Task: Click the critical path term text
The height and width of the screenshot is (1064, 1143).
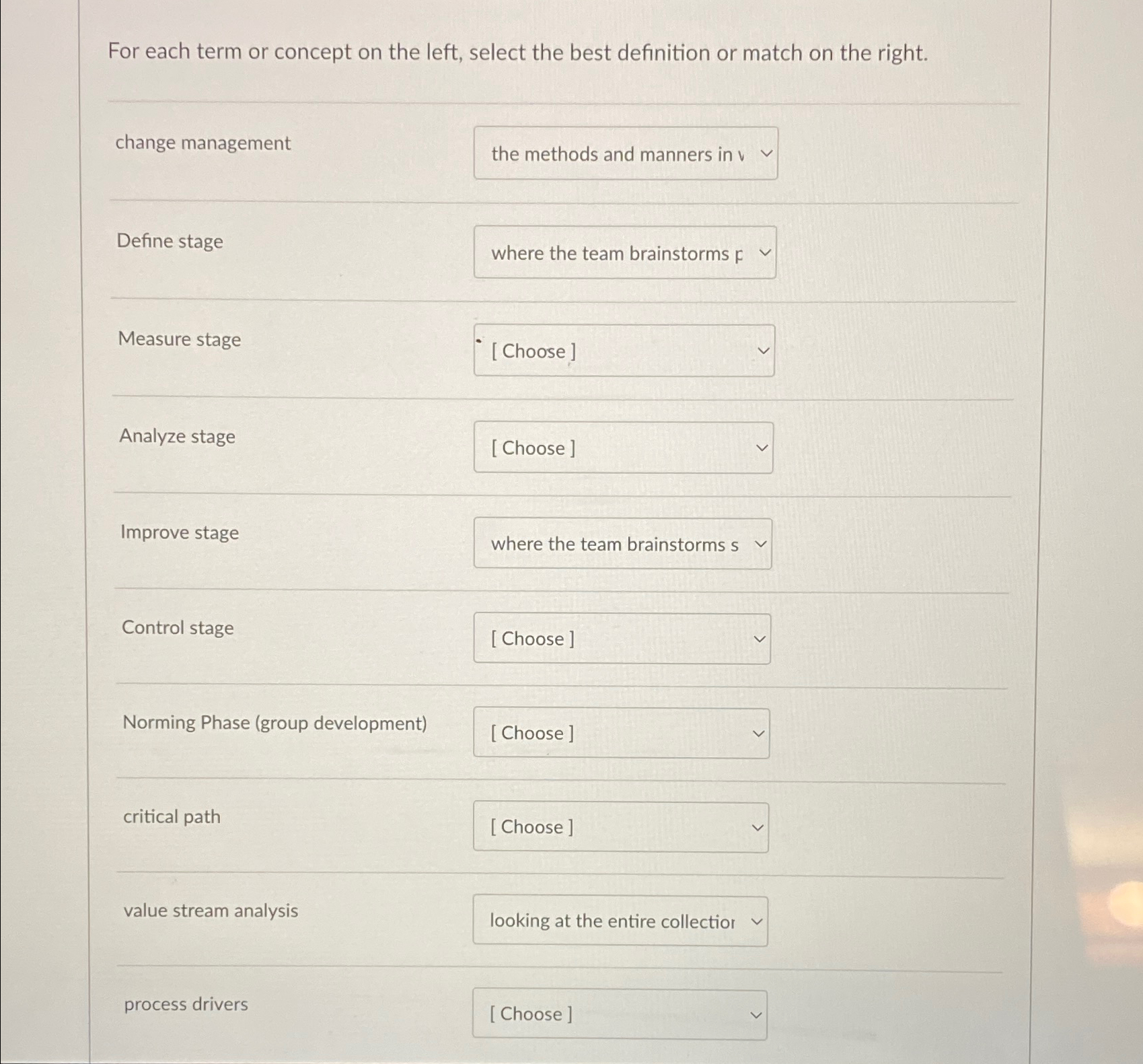Action: 172,816
